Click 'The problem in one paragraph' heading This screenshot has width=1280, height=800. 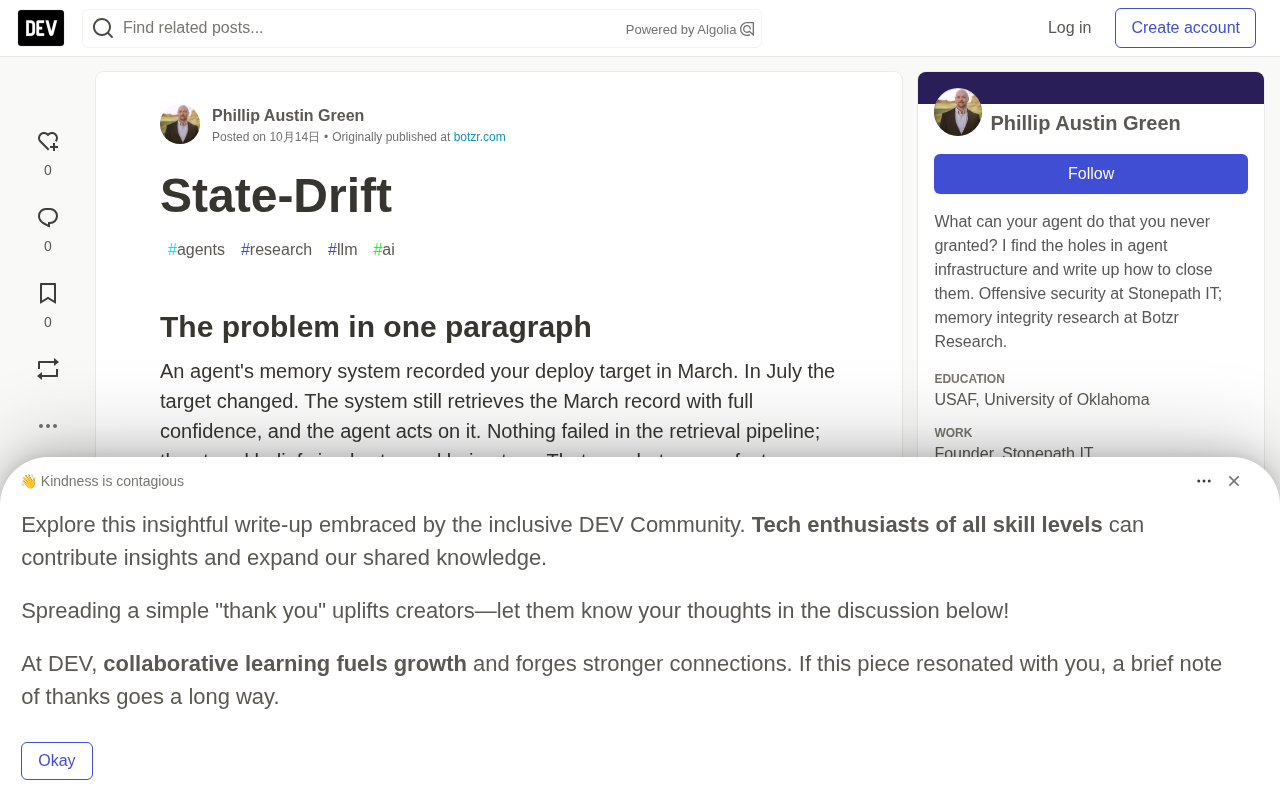(376, 327)
